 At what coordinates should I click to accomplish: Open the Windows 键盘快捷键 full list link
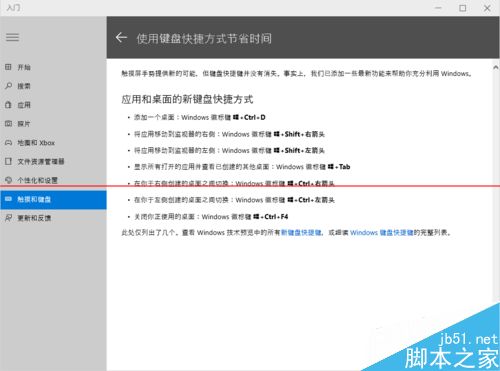click(382, 232)
